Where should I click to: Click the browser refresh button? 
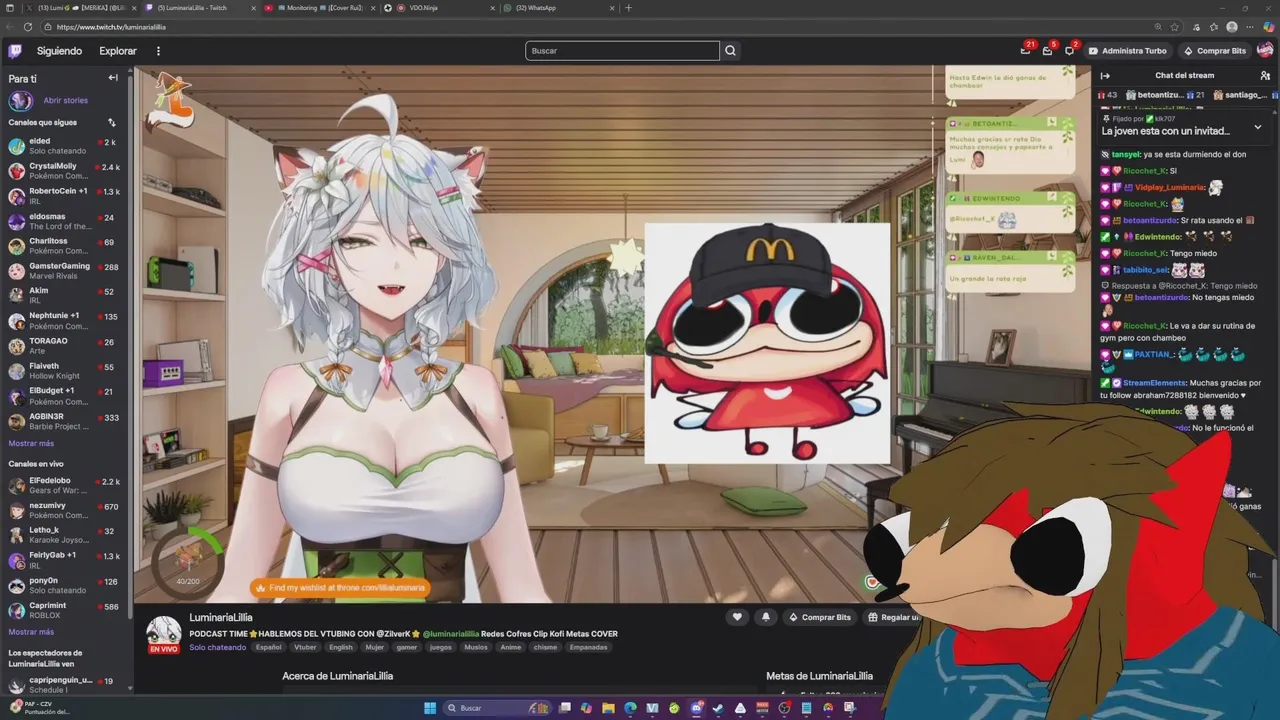coord(27,27)
